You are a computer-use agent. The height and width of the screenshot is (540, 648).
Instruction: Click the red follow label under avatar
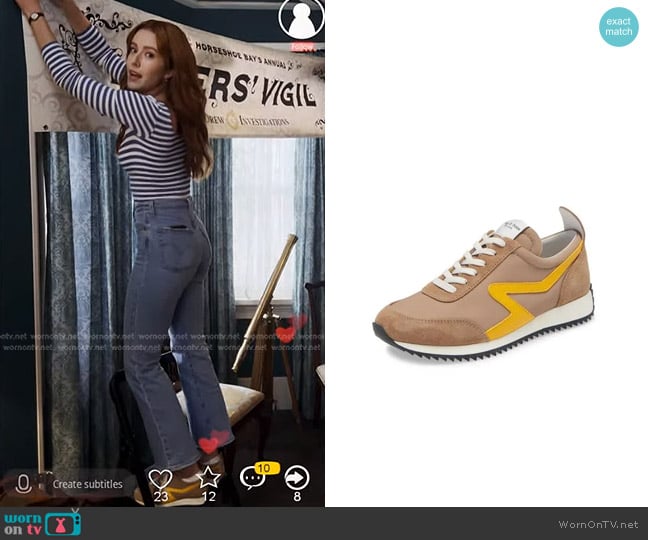coord(302,47)
